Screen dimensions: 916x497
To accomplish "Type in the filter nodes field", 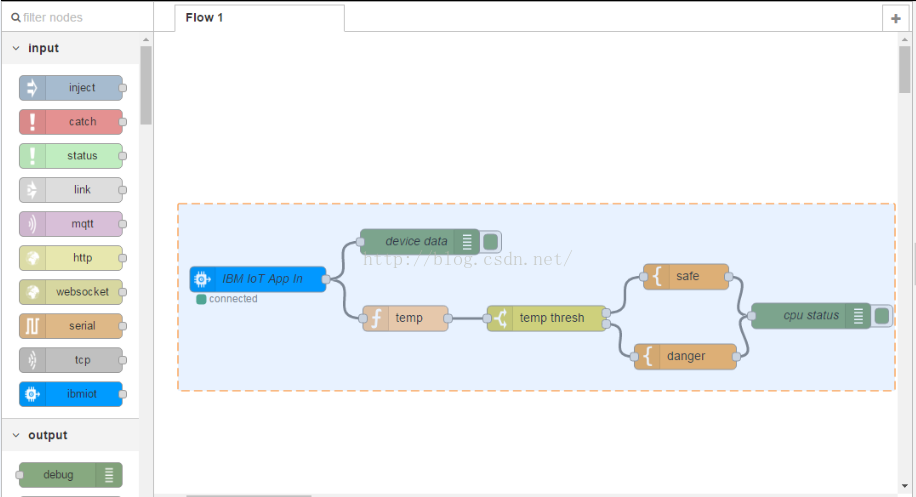I will click(x=80, y=17).
